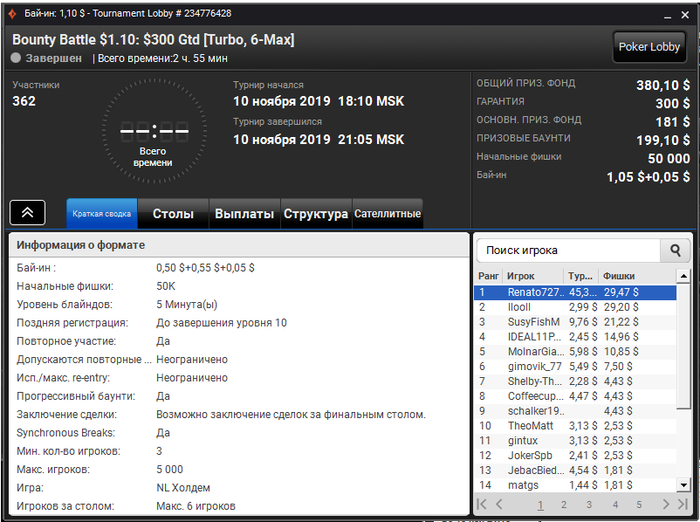Viewport: 700px width, 522px height.
Task: Open the Poker Lobby
Action: [x=649, y=47]
